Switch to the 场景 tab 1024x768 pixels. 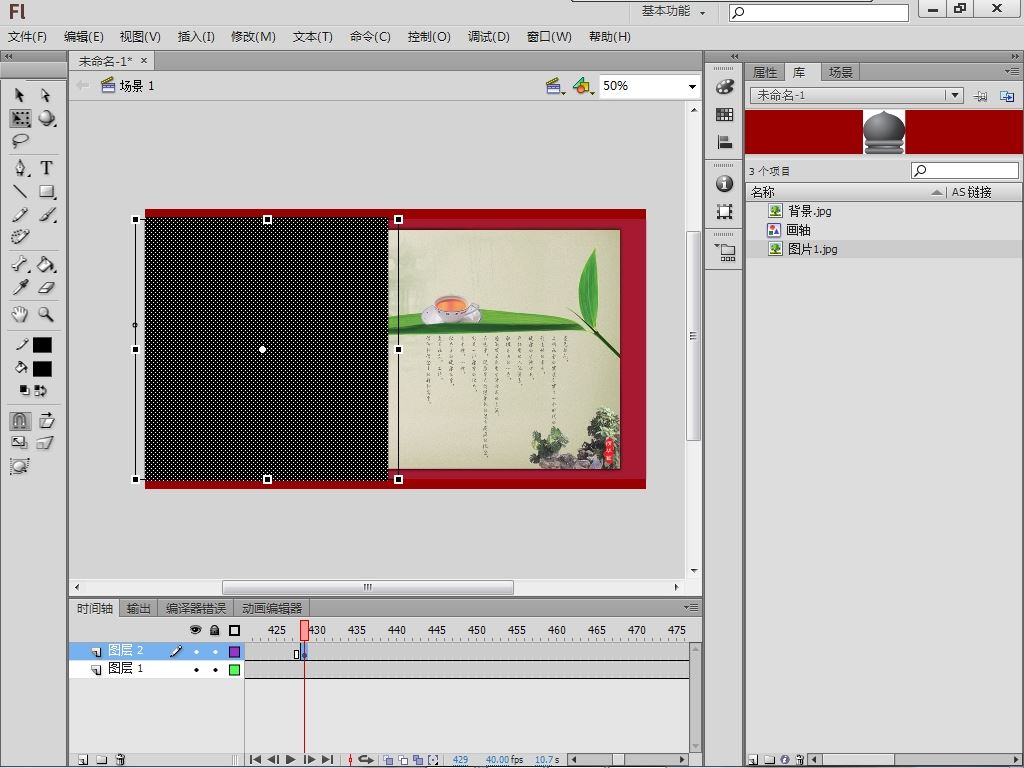tap(840, 72)
